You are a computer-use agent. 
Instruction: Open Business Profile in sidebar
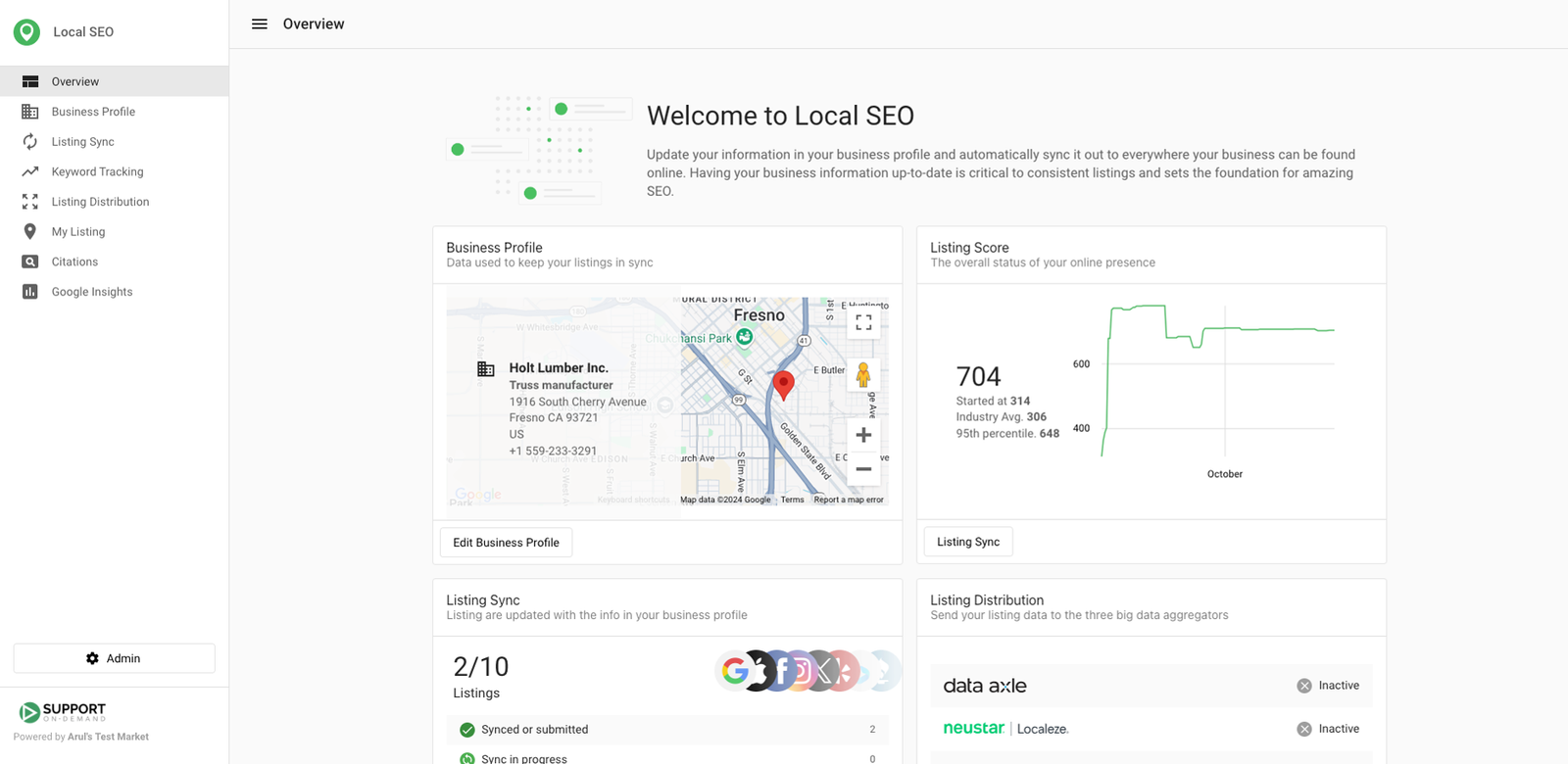click(x=93, y=112)
